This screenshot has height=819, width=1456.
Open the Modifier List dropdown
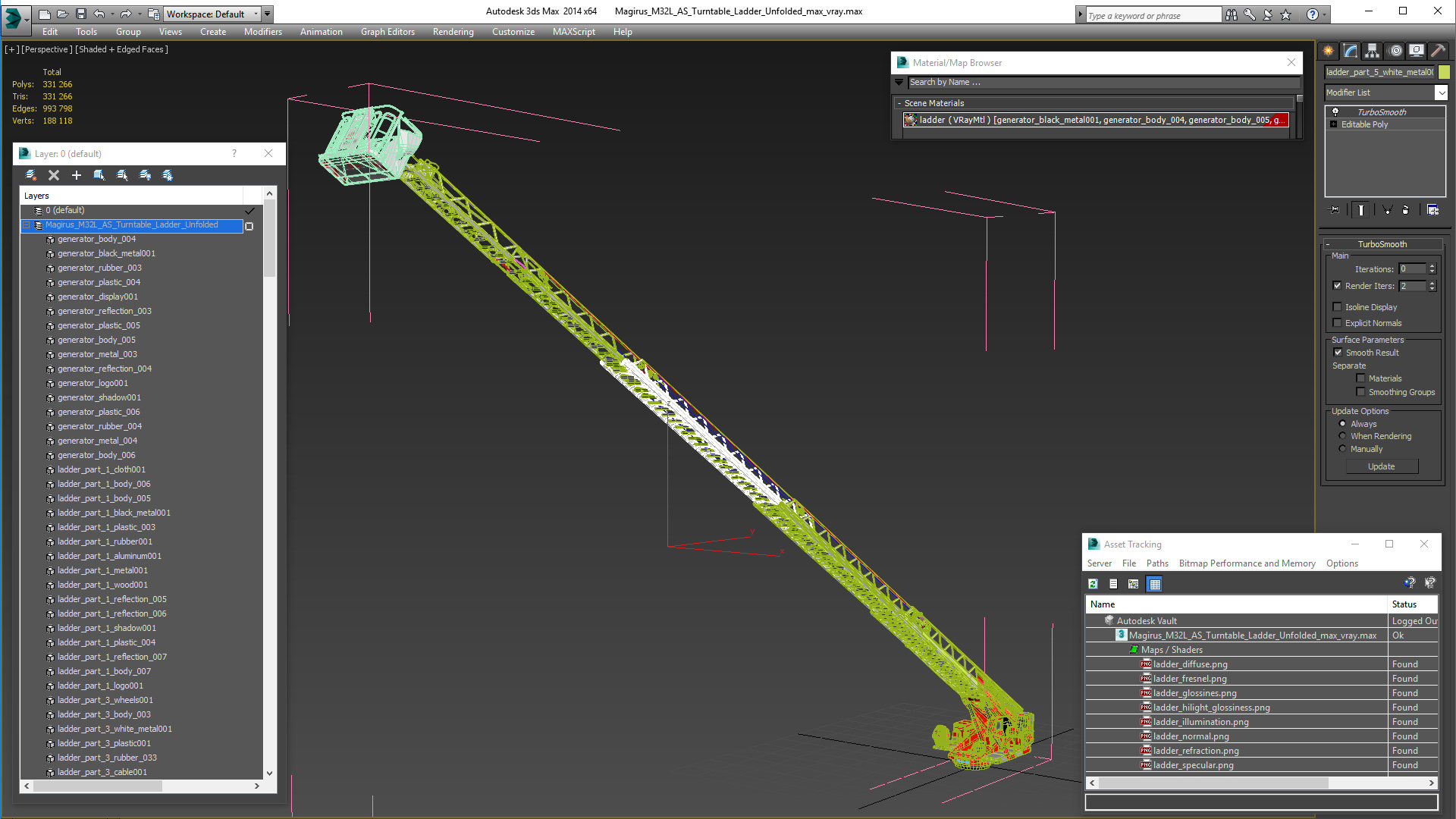point(1441,93)
